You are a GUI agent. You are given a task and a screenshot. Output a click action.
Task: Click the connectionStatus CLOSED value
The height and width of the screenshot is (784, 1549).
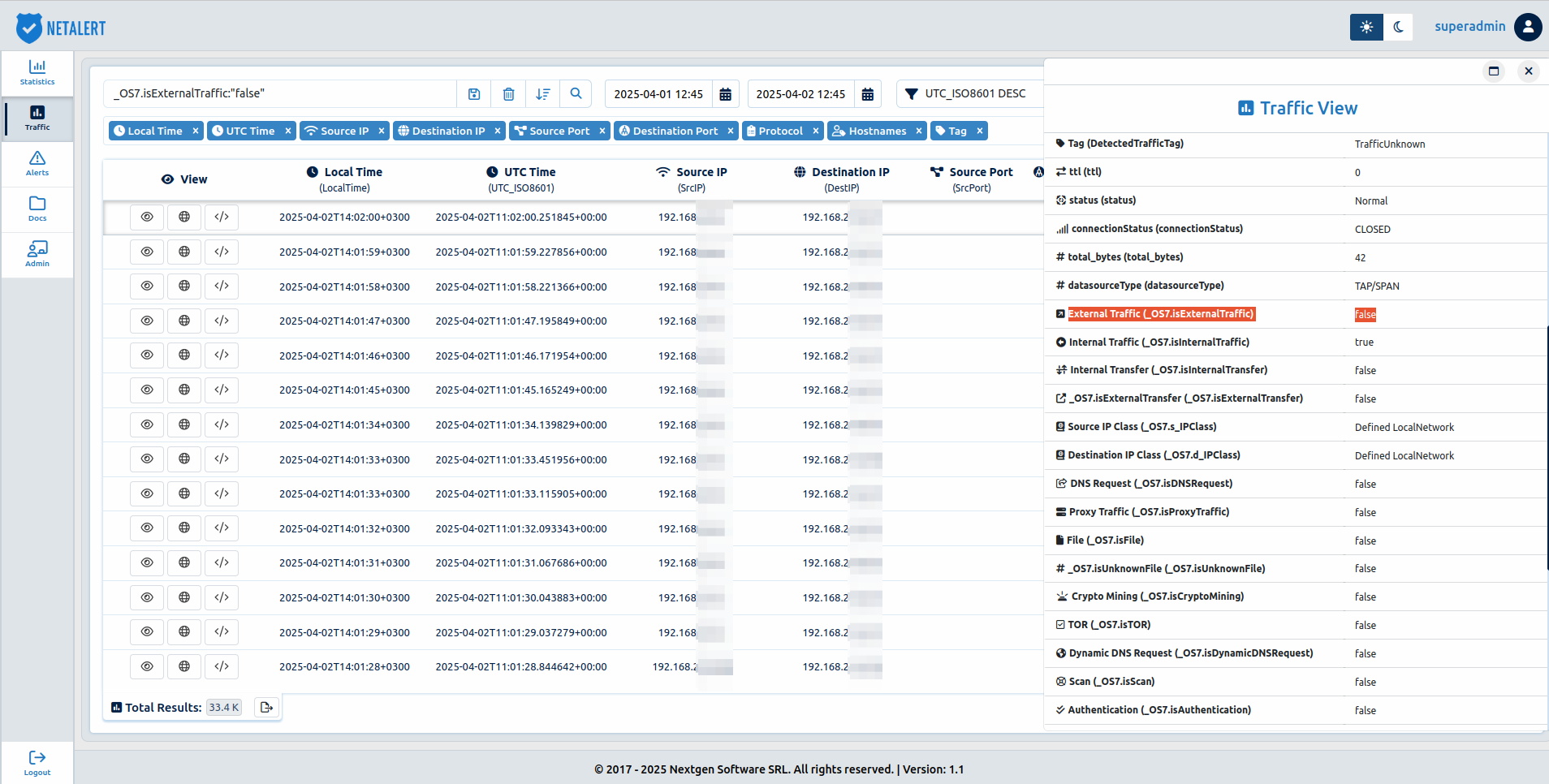1373,230
